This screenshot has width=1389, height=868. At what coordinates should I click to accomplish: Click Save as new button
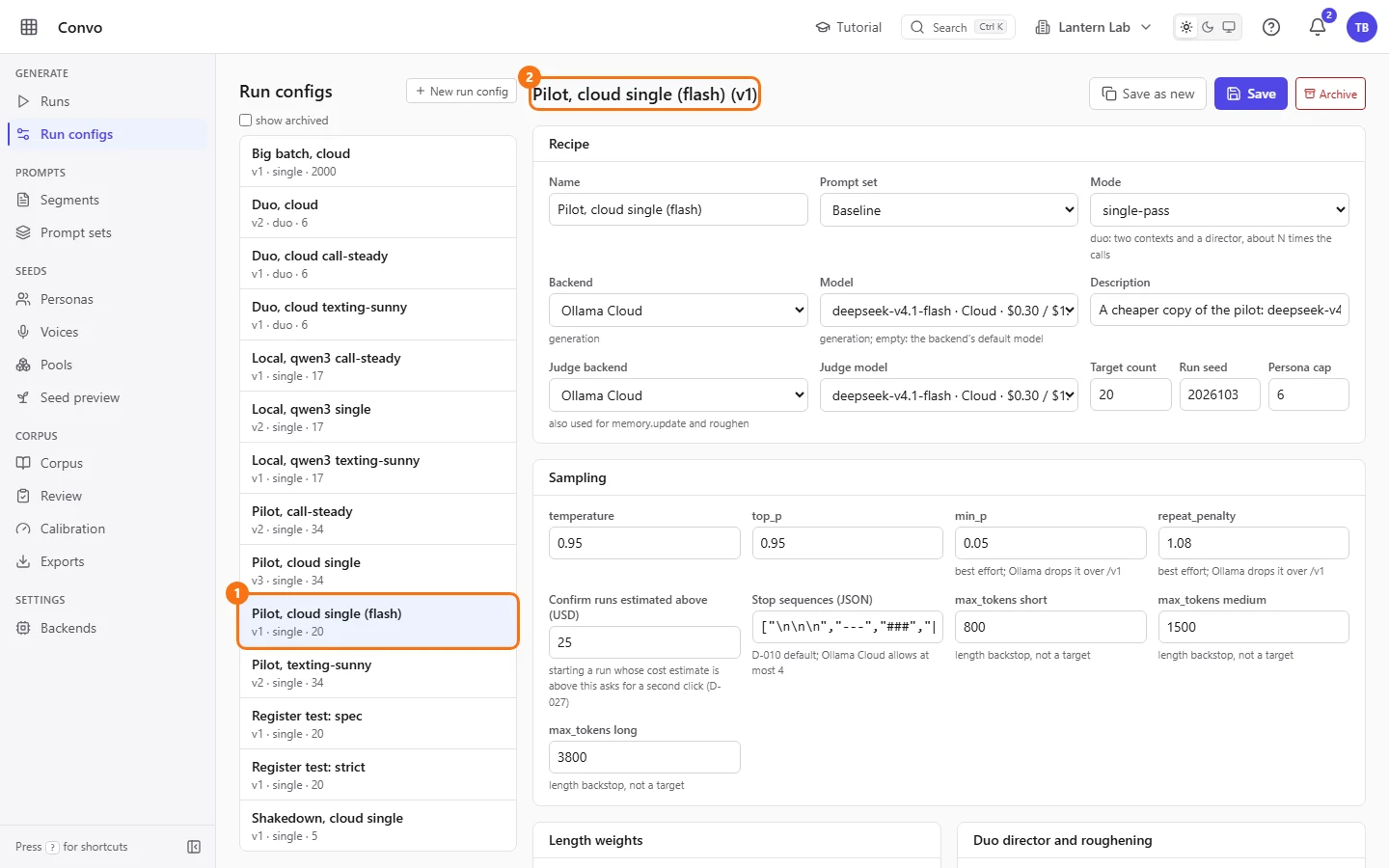point(1148,94)
